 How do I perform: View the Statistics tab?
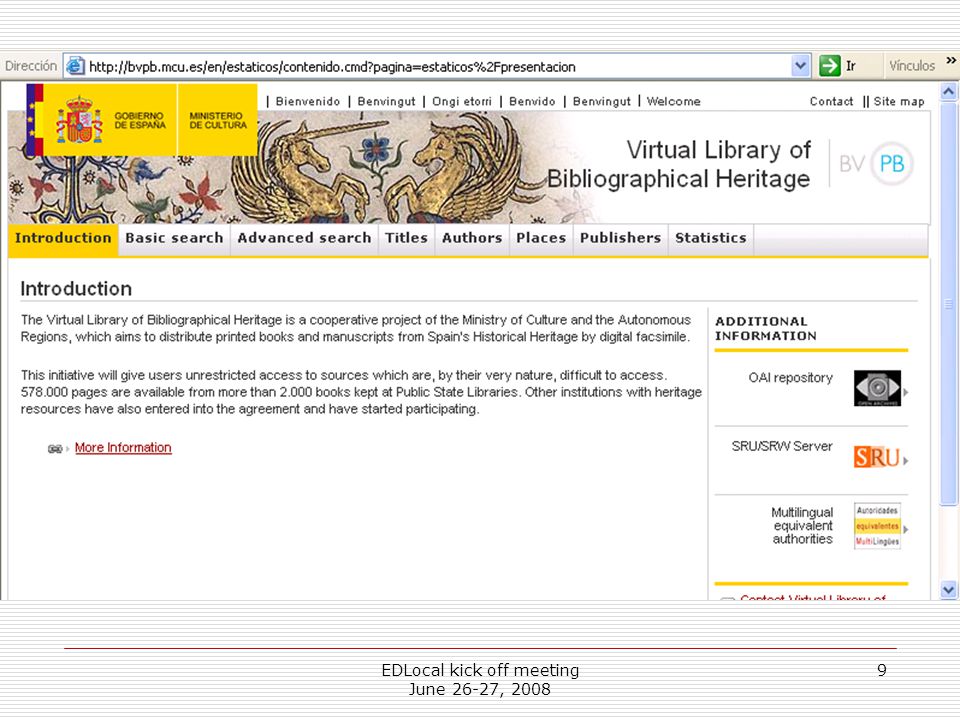pos(711,238)
